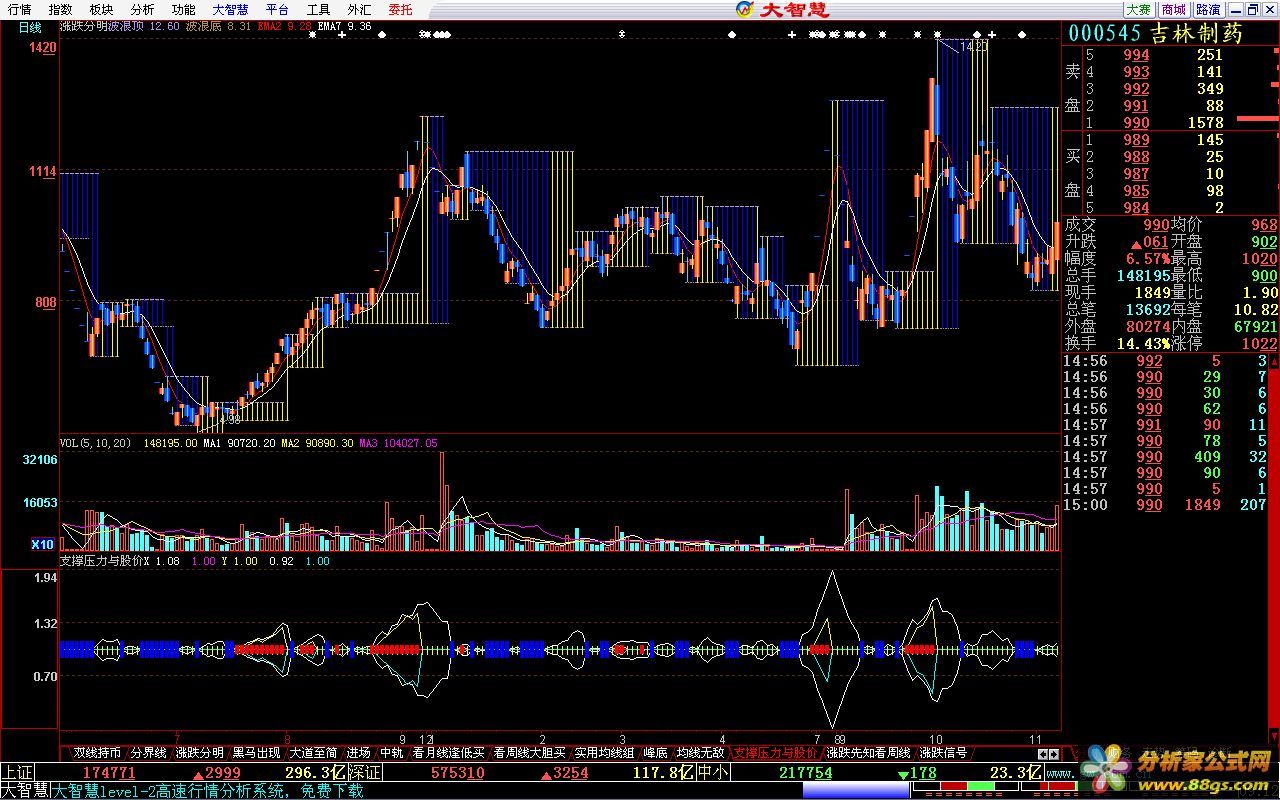Click the 大智慧 logo in title bar
This screenshot has width=1280, height=800.
783,9
